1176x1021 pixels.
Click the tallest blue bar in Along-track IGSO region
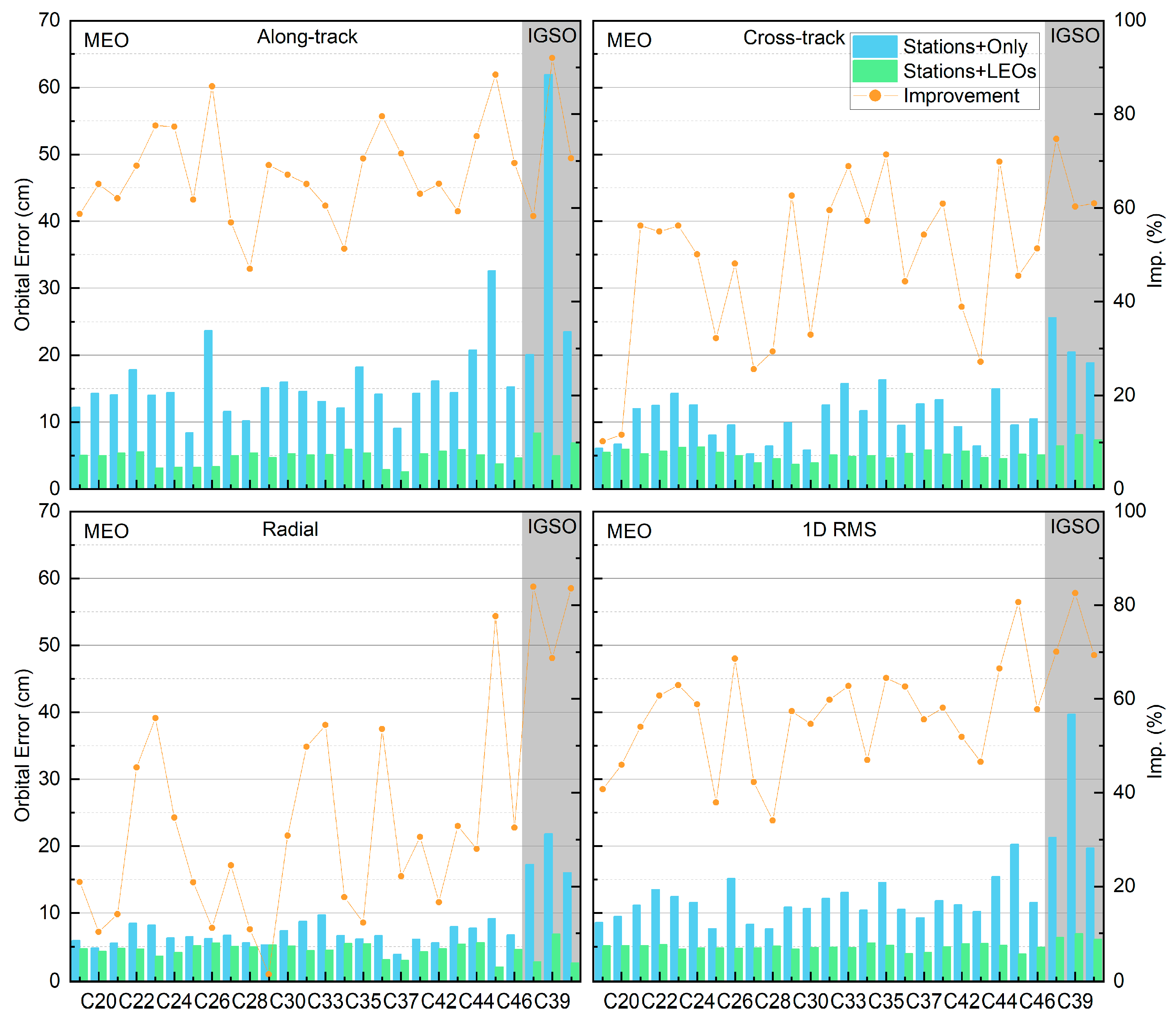coord(548,279)
